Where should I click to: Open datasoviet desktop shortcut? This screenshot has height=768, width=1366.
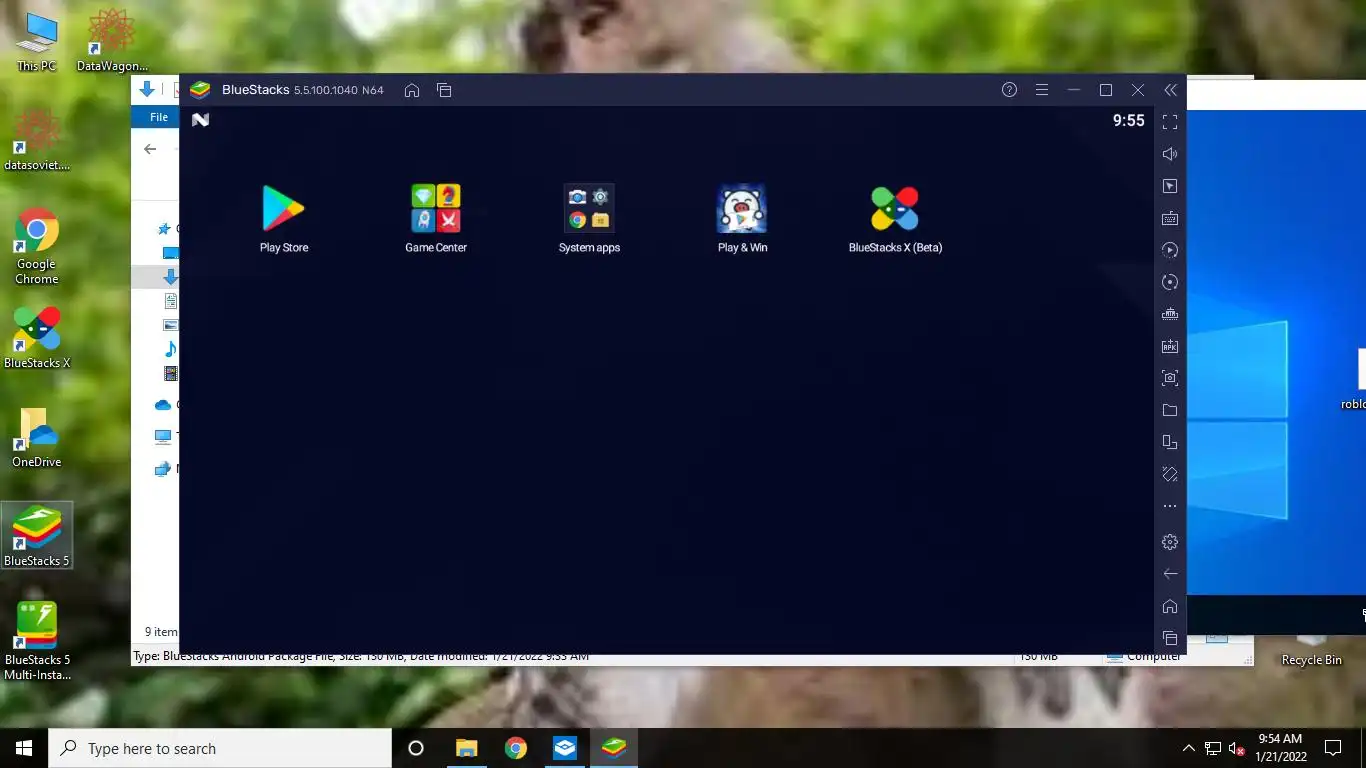[x=37, y=140]
